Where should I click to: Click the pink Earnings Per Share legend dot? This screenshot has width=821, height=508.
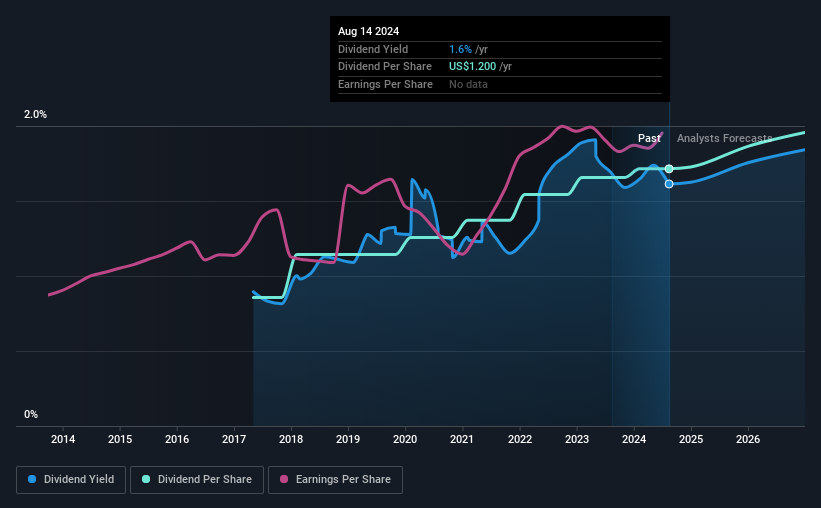(x=284, y=479)
